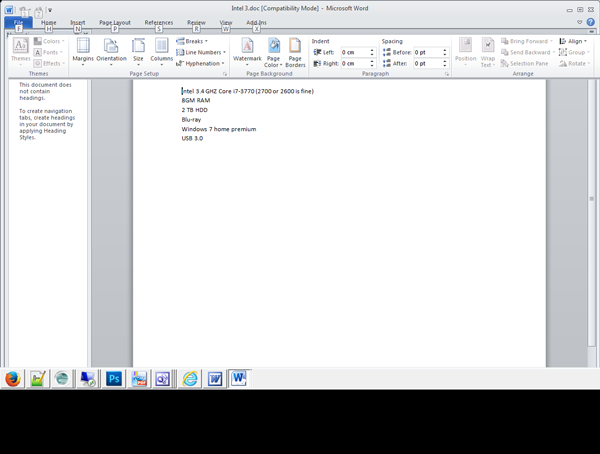Screen dimensions: 600x454
Task: Click the '2 TB HDD' line
Action: (x=195, y=110)
